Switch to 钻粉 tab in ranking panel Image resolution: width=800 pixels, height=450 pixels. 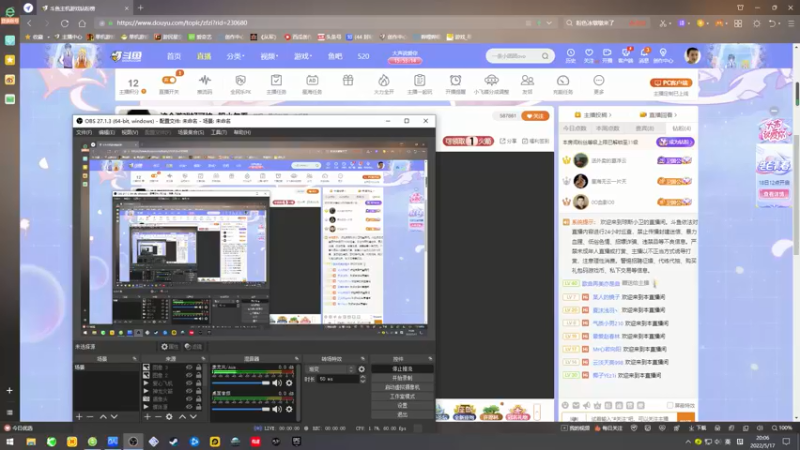click(x=681, y=129)
